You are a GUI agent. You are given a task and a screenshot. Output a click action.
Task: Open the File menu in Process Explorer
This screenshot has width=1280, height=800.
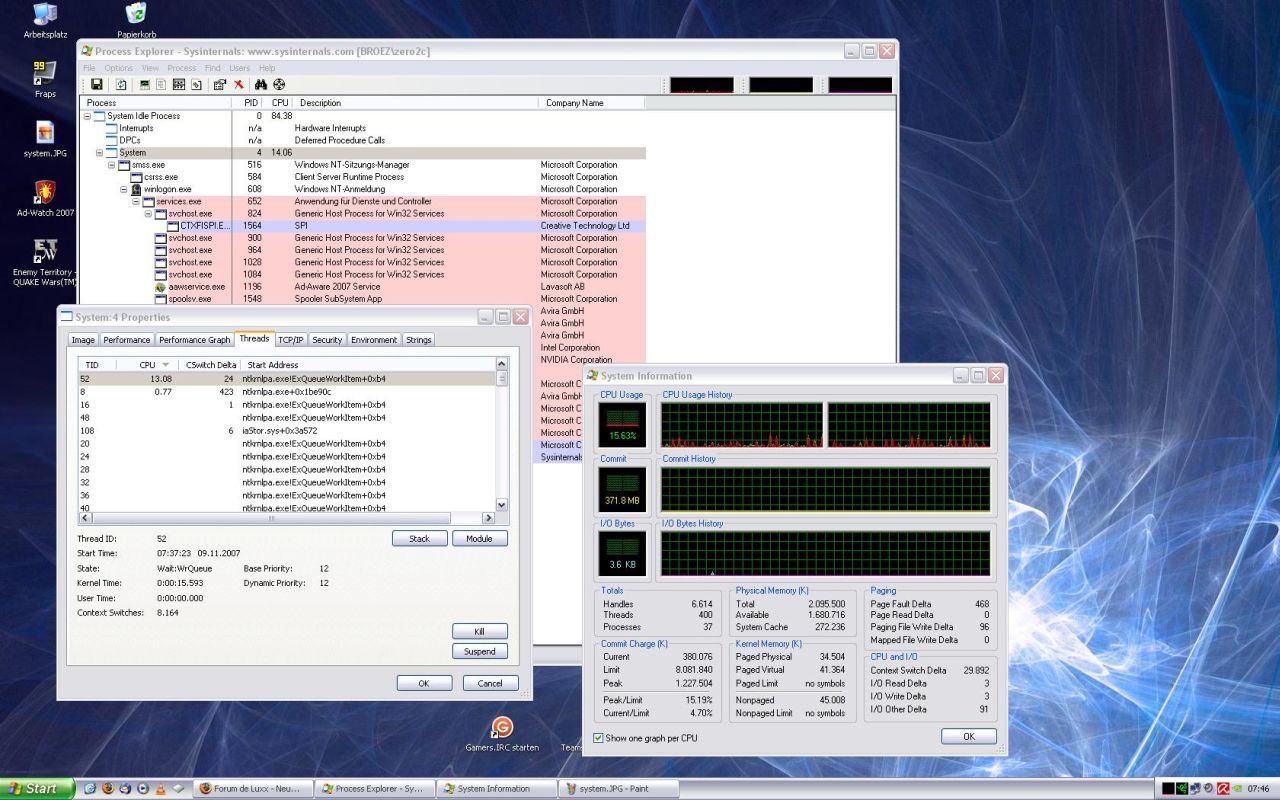(89, 68)
